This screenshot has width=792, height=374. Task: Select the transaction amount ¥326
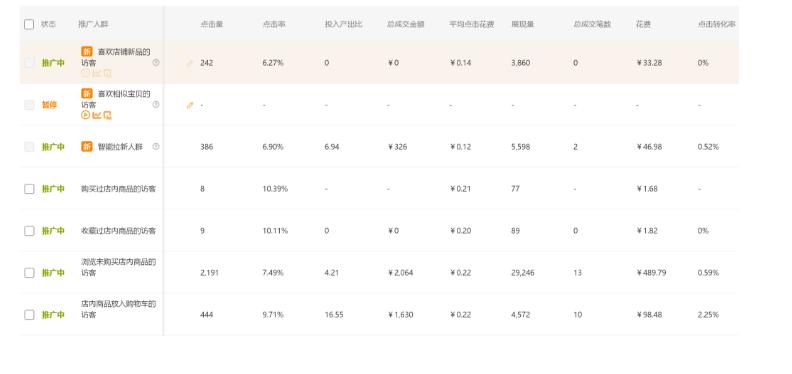tap(398, 147)
